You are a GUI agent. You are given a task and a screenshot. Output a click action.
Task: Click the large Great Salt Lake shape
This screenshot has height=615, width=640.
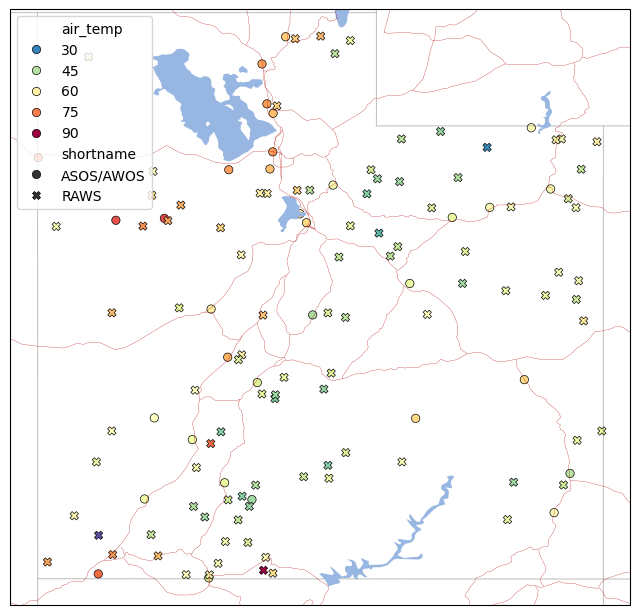212,106
